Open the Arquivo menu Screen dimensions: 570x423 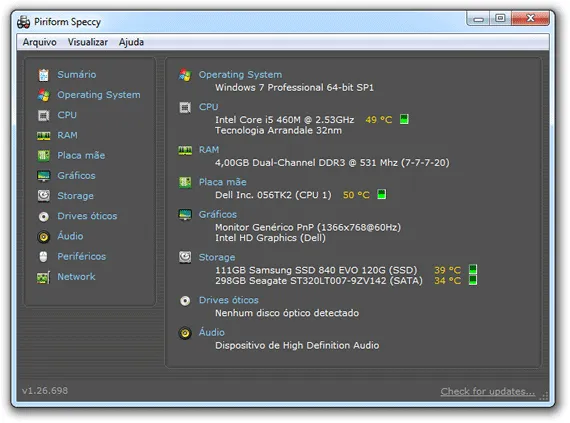point(40,42)
